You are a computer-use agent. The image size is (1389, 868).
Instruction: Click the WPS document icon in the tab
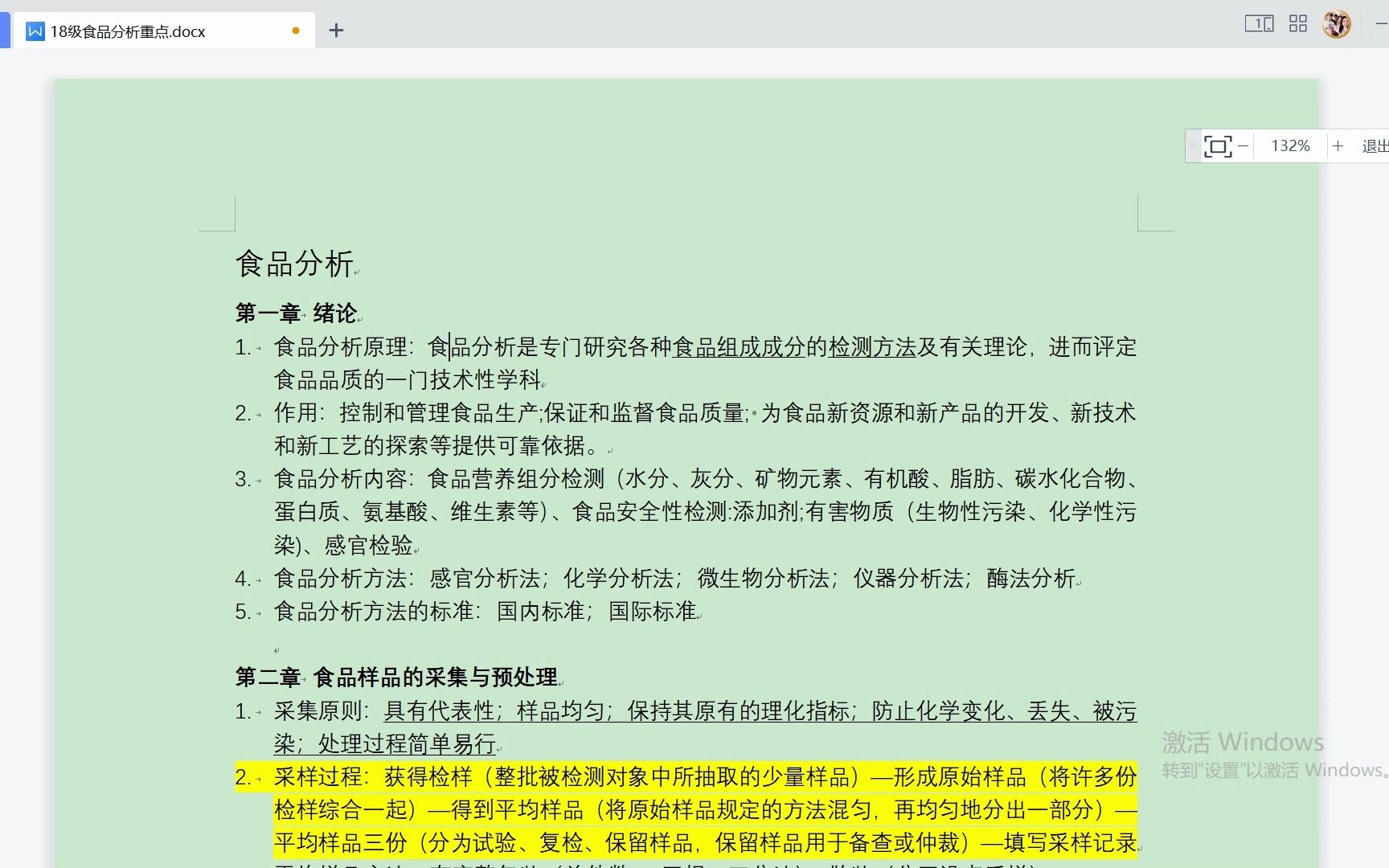click(35, 31)
